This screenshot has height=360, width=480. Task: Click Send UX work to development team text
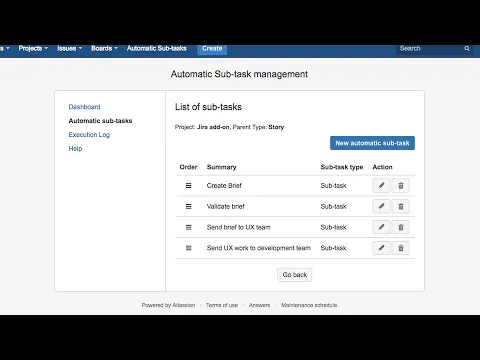pyautogui.click(x=259, y=248)
